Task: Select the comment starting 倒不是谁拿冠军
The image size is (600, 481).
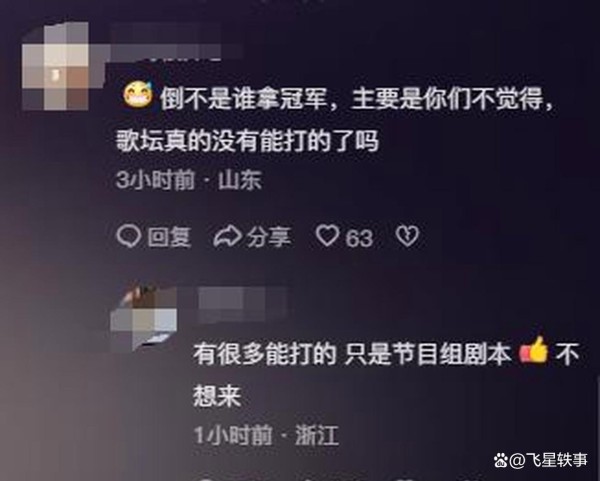Action: [x=335, y=120]
